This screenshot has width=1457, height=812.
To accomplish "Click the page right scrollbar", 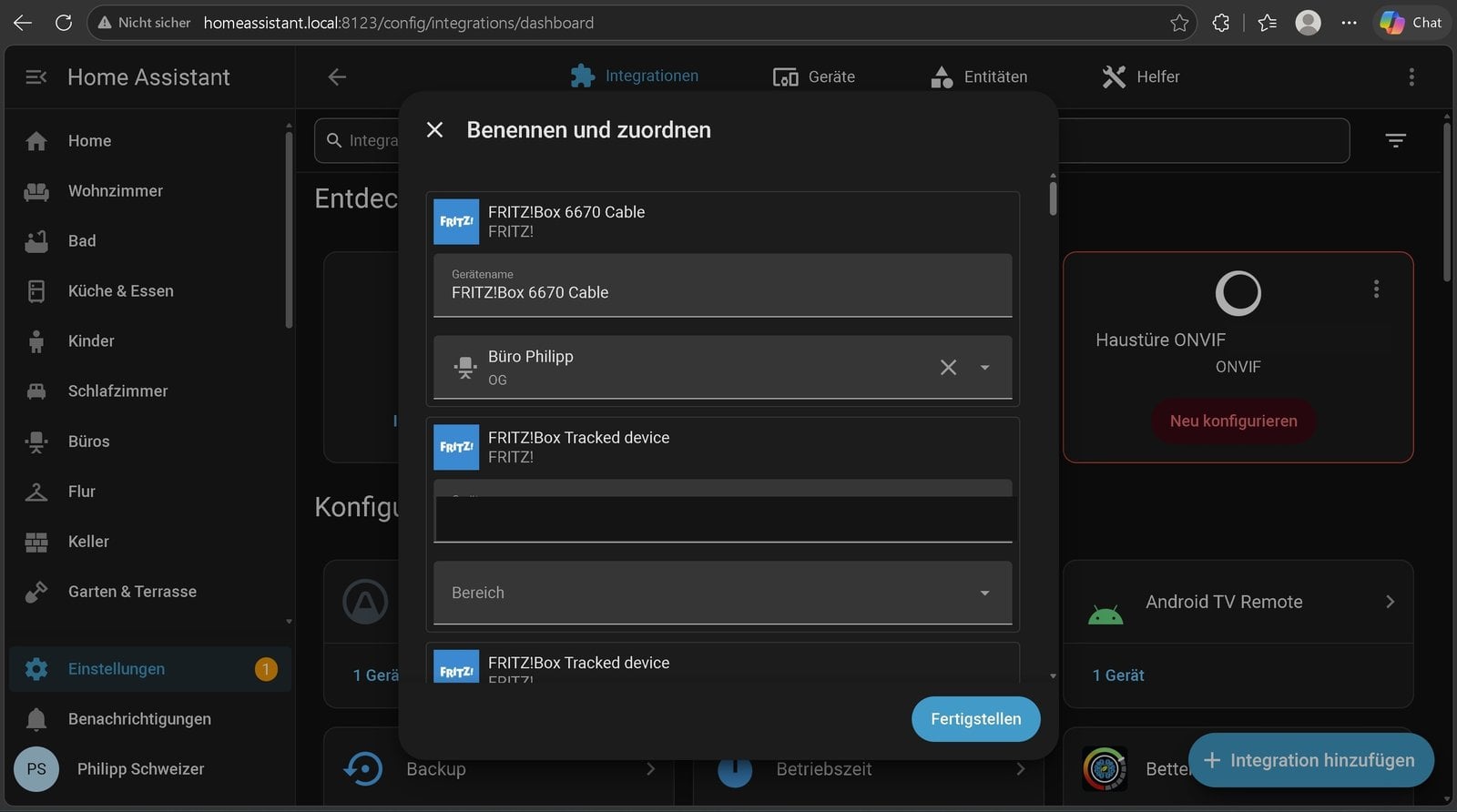I will coord(1447,200).
